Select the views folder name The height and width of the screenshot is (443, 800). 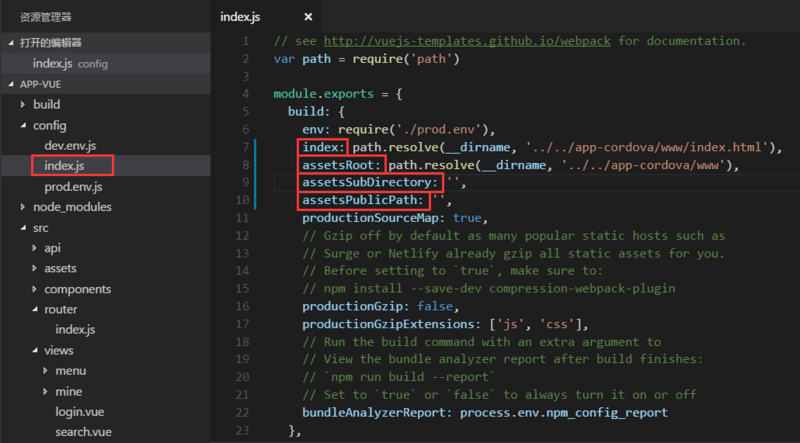coord(59,350)
